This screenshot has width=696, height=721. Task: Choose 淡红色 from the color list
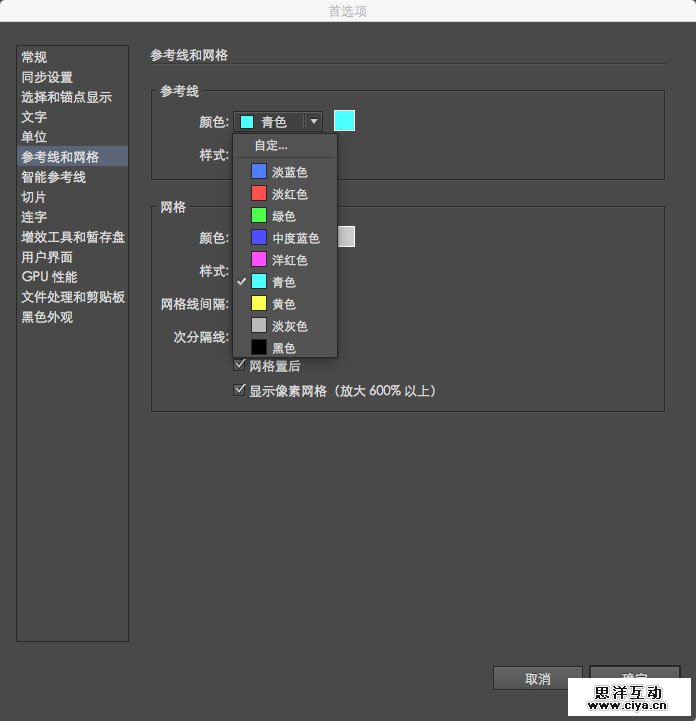coord(289,194)
